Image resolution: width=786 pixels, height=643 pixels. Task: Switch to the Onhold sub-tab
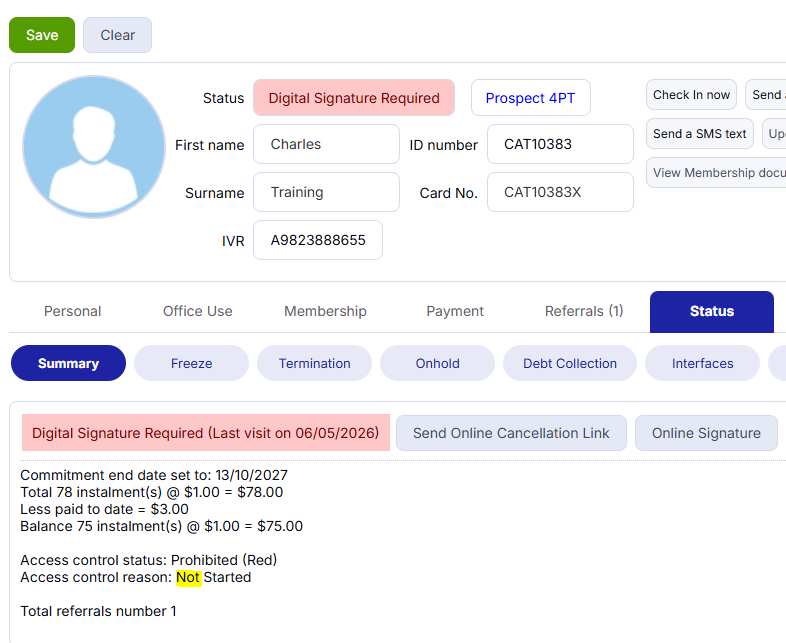[x=438, y=363]
